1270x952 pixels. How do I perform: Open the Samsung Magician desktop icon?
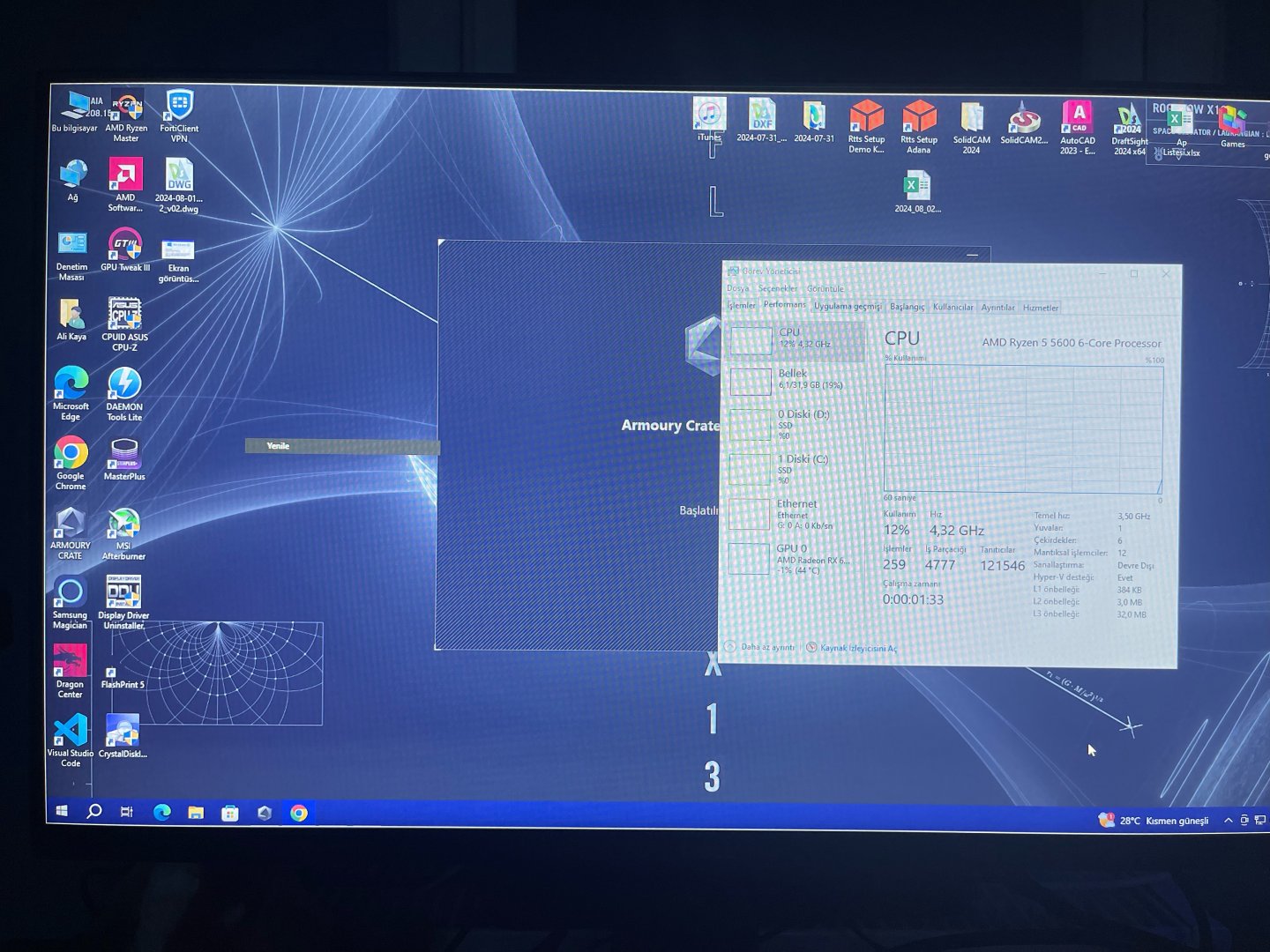[70, 603]
